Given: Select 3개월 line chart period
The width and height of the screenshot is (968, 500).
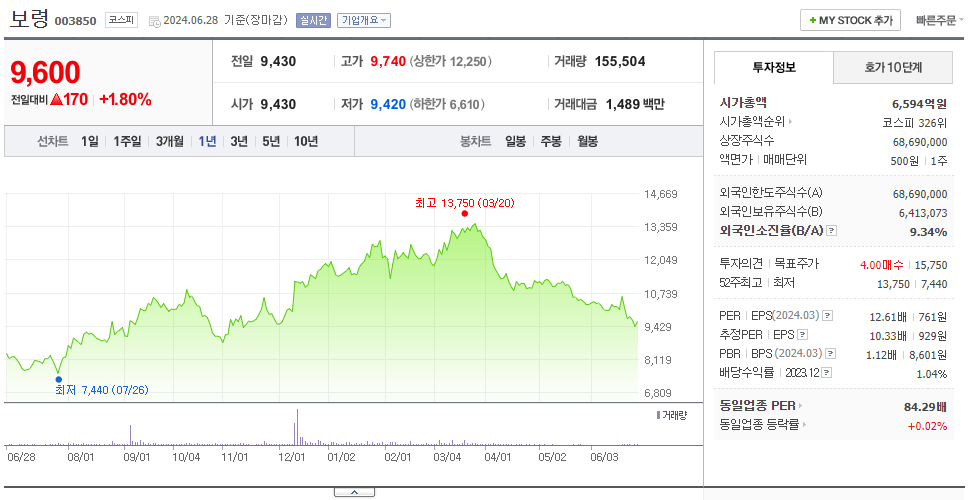Looking at the screenshot, I should pos(170,141).
